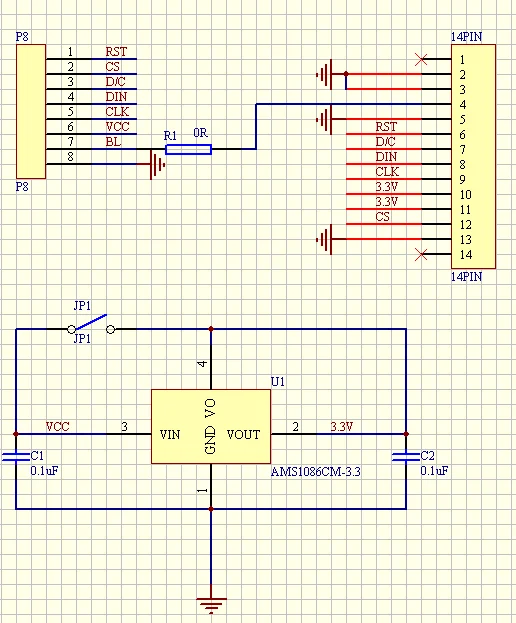Image resolution: width=516 pixels, height=623 pixels.
Task: Select the JP1 jumper switch symbol
Action: point(91,325)
